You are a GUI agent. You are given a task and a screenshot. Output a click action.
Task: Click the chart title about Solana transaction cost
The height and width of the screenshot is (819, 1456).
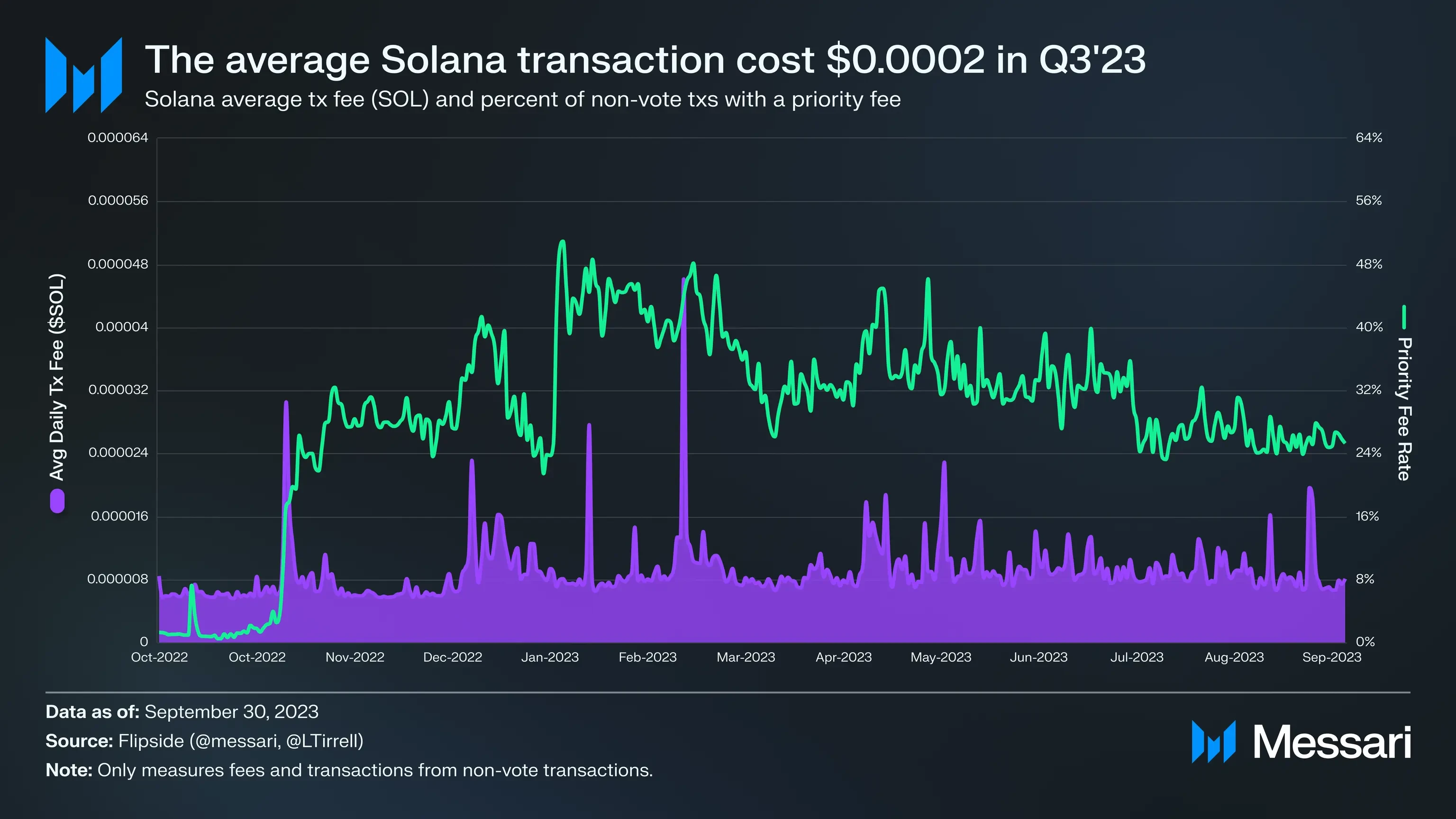[x=645, y=59]
